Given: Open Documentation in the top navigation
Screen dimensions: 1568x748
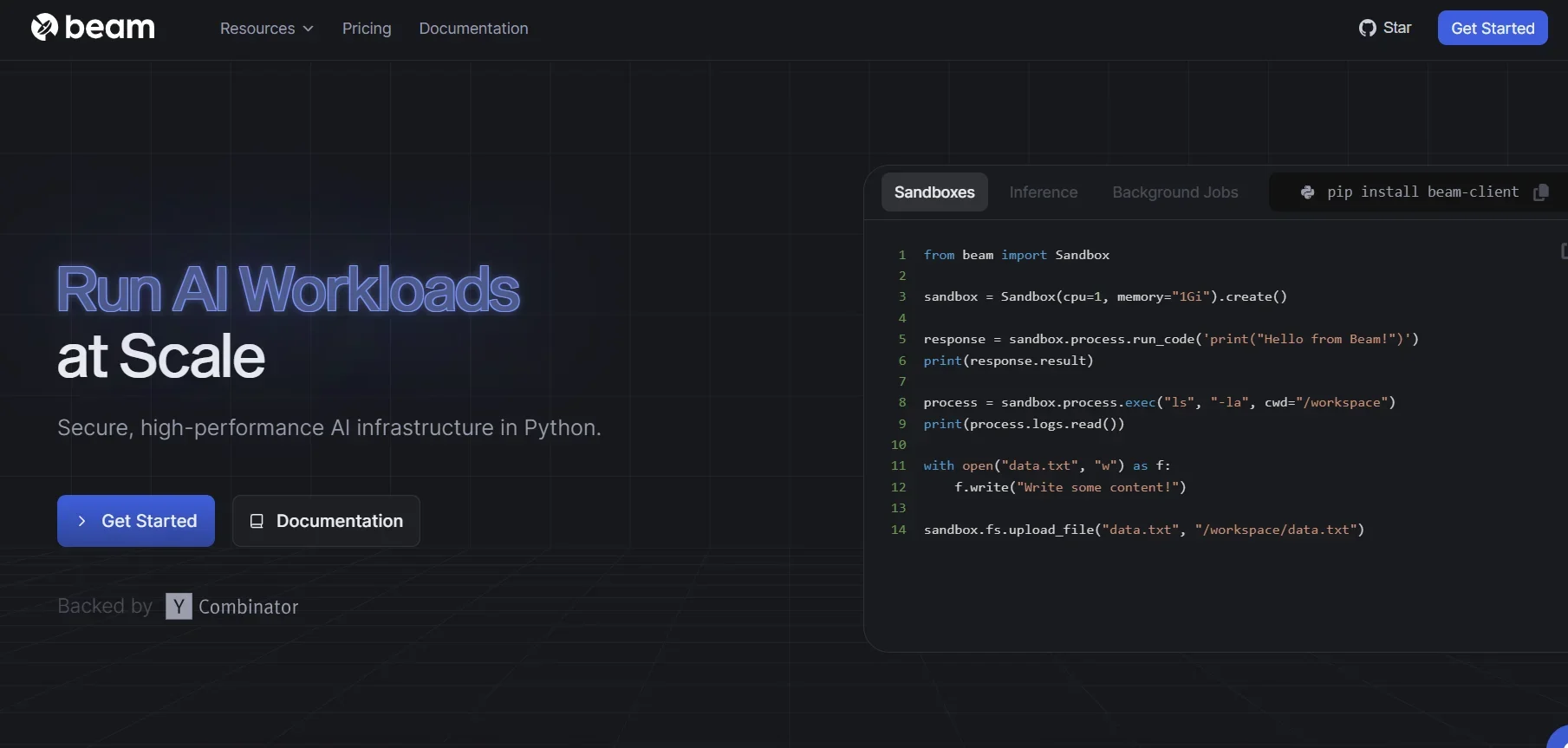Looking at the screenshot, I should (x=473, y=29).
